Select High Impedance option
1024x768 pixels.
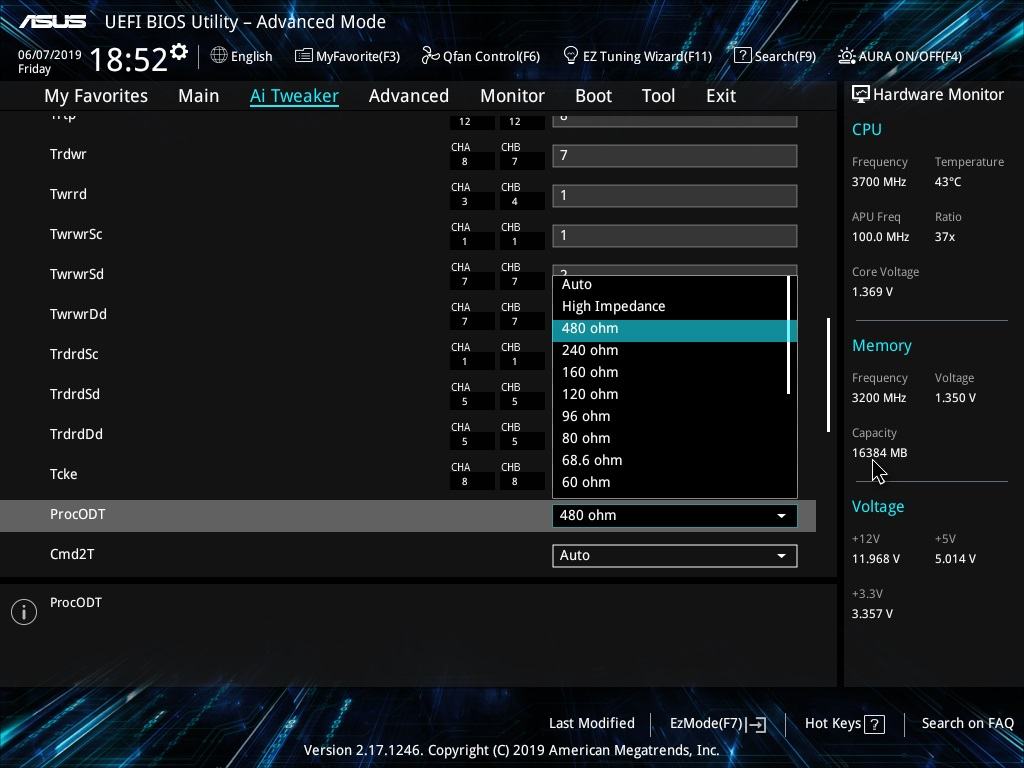pos(671,306)
